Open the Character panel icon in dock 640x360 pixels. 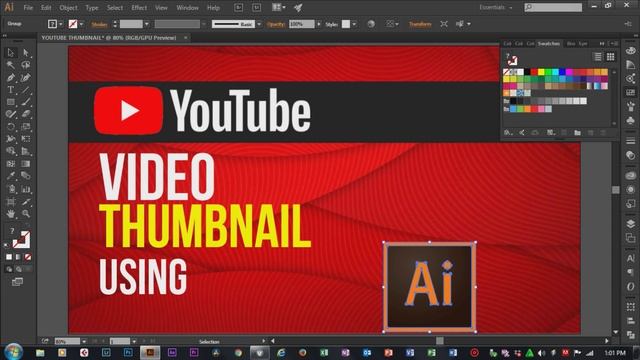click(x=631, y=258)
